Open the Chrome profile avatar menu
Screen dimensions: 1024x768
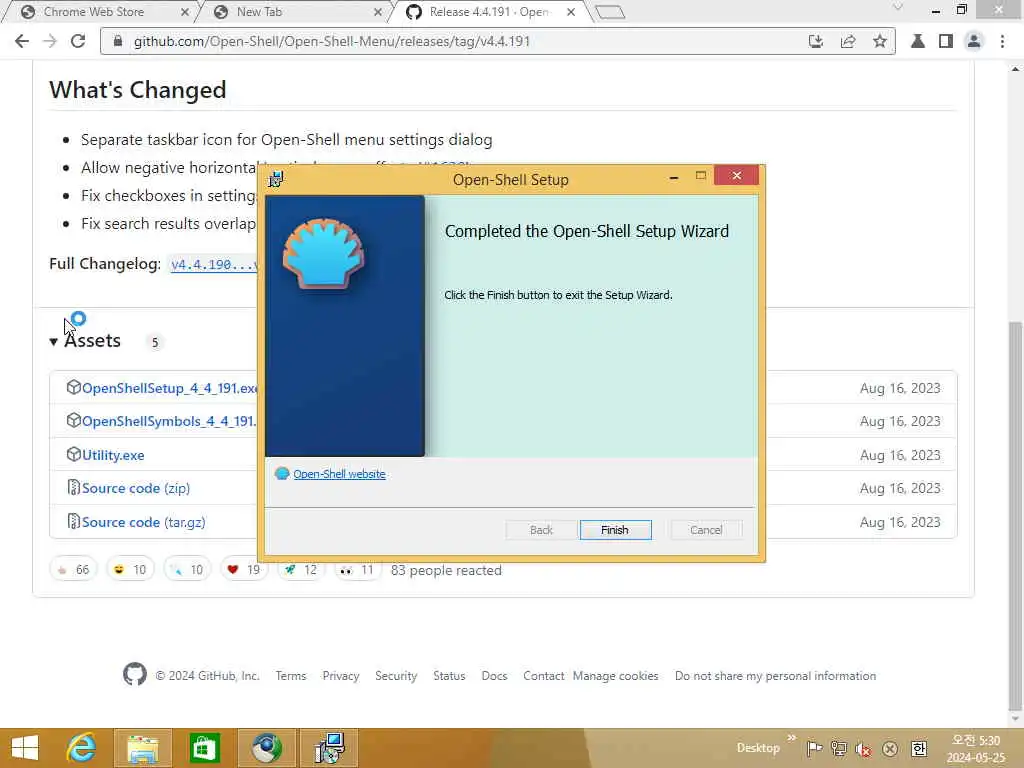point(974,41)
